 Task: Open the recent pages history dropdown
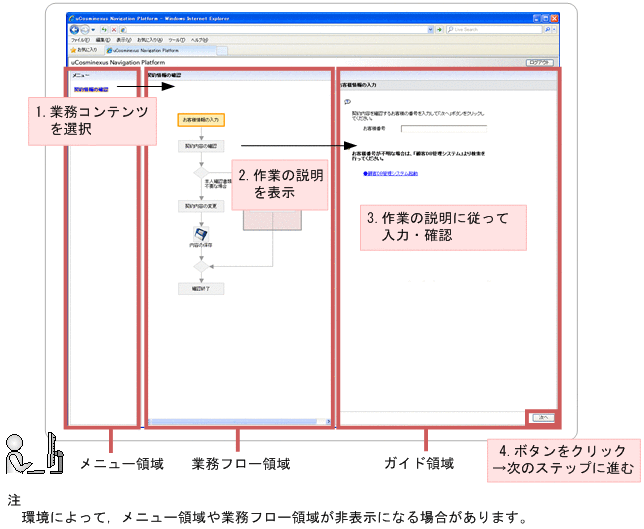click(93, 30)
